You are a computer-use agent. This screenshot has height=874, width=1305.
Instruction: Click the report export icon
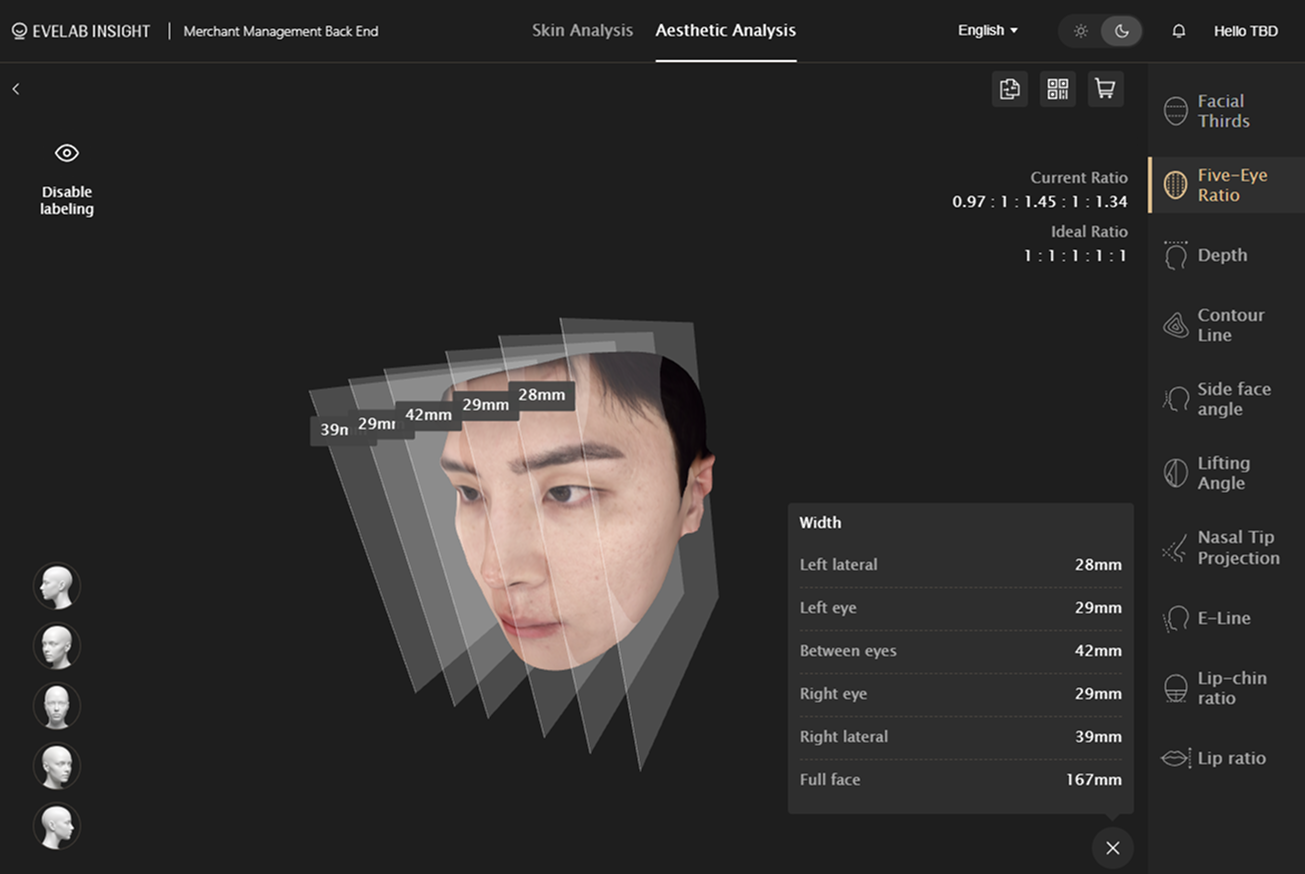point(1010,89)
